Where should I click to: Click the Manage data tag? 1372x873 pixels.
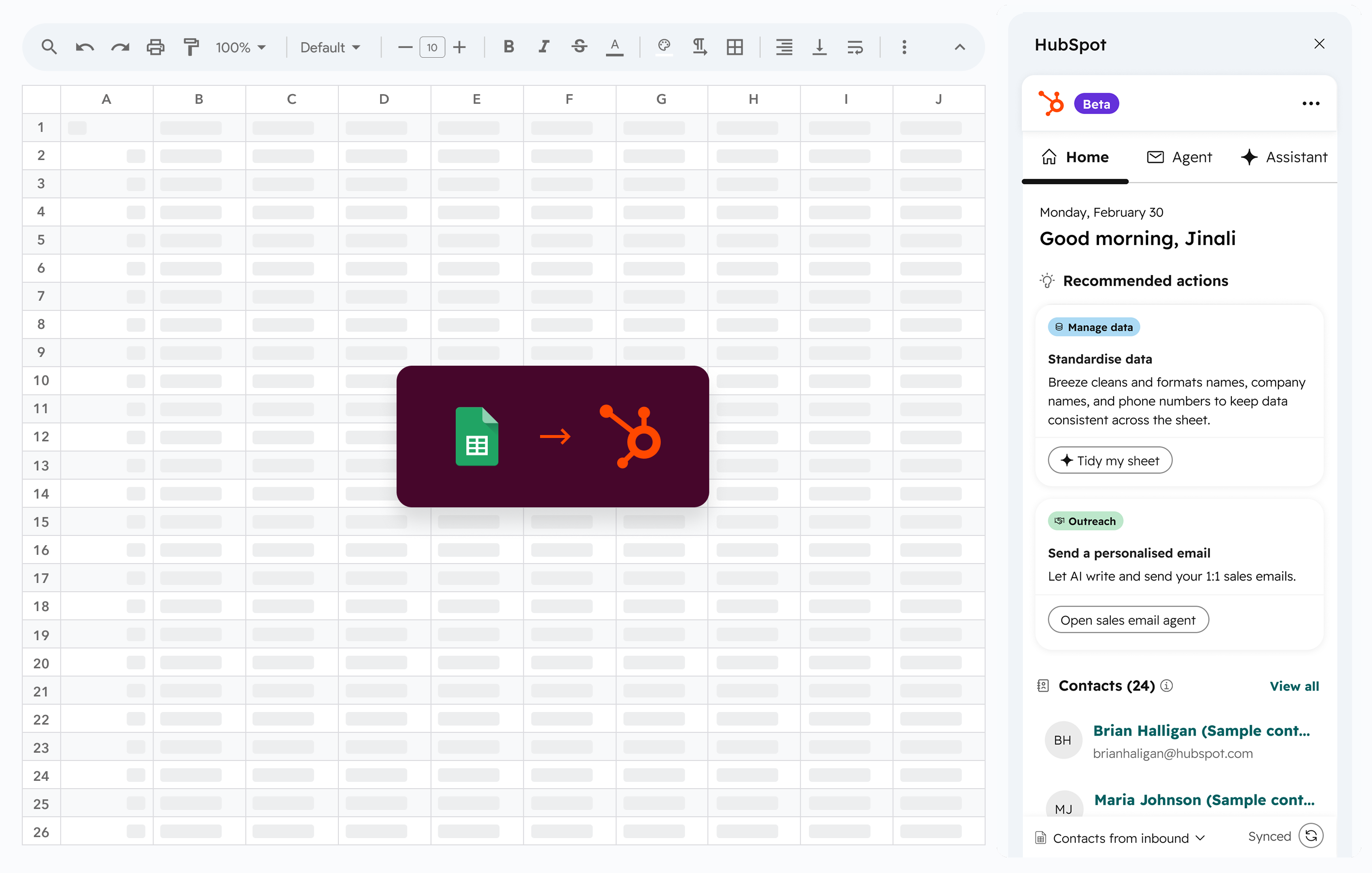pos(1094,327)
